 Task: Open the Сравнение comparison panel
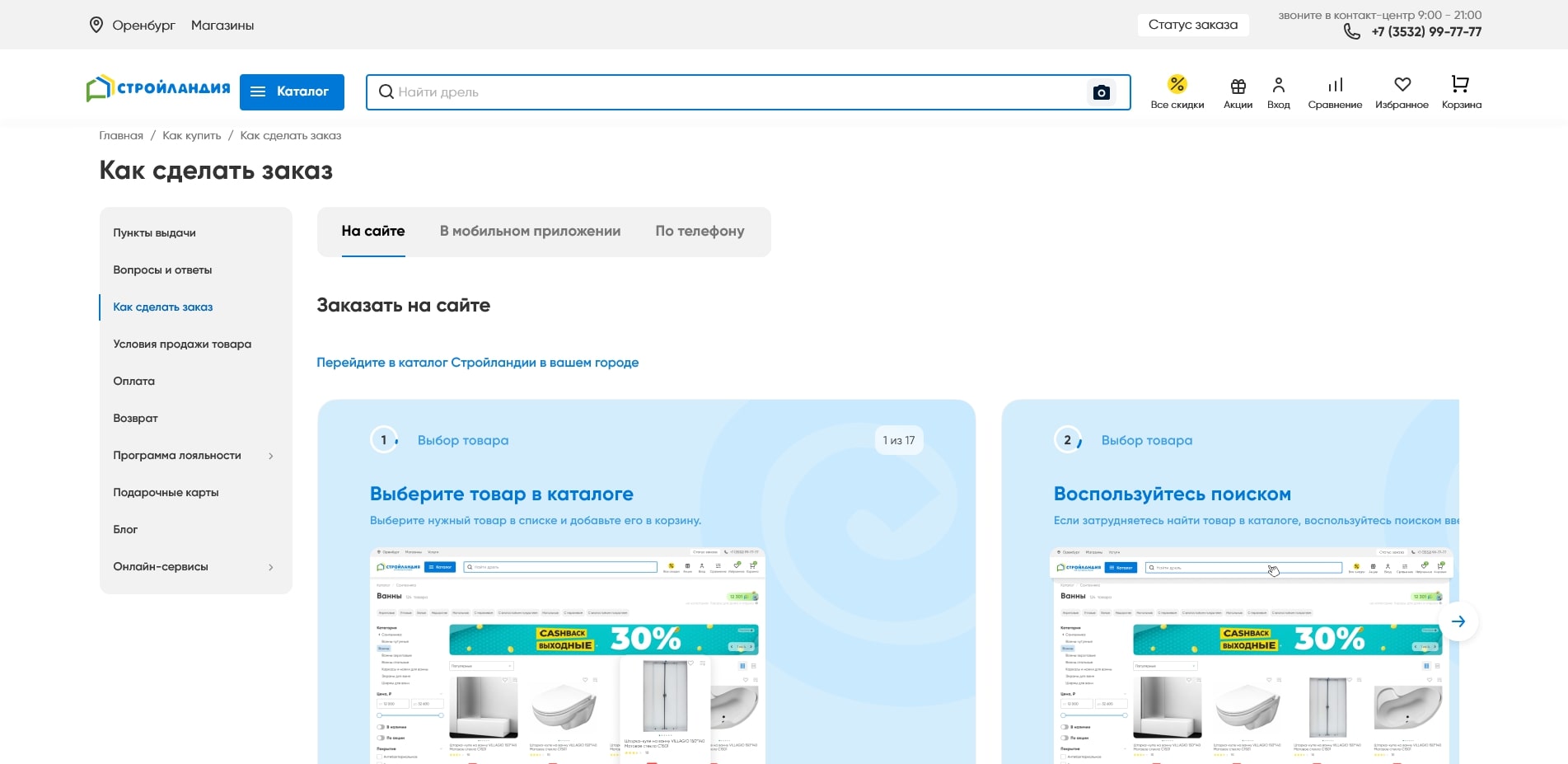(1334, 85)
